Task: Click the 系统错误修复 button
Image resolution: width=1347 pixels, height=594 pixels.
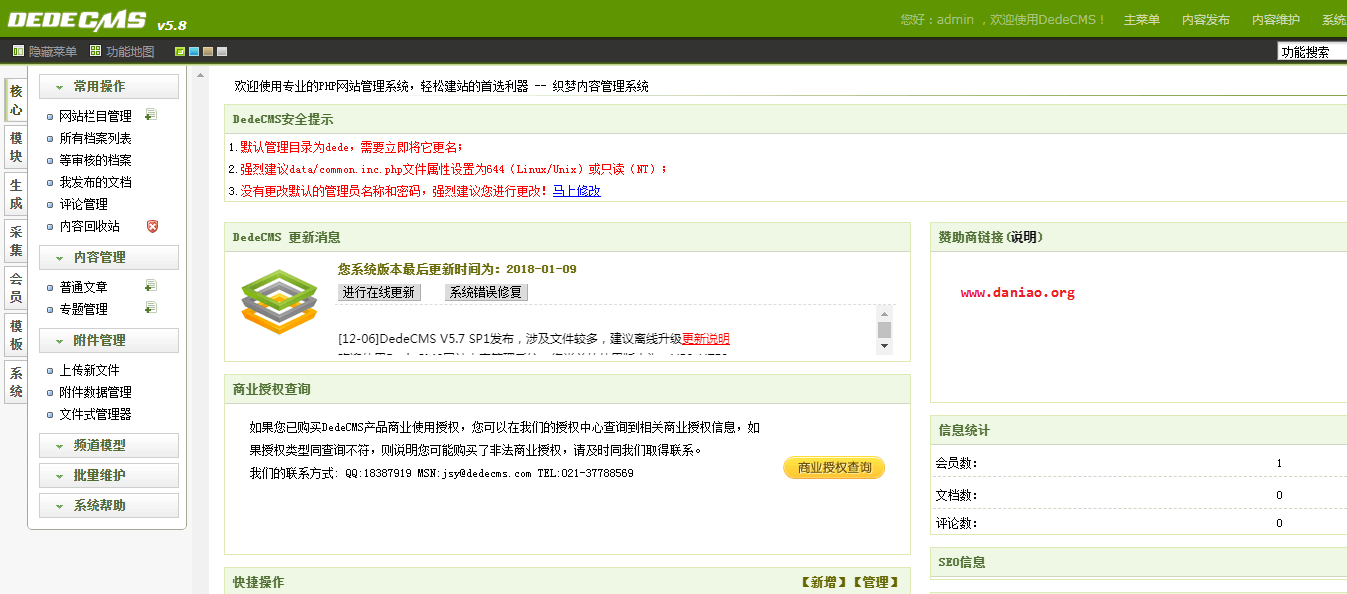Action: click(485, 292)
